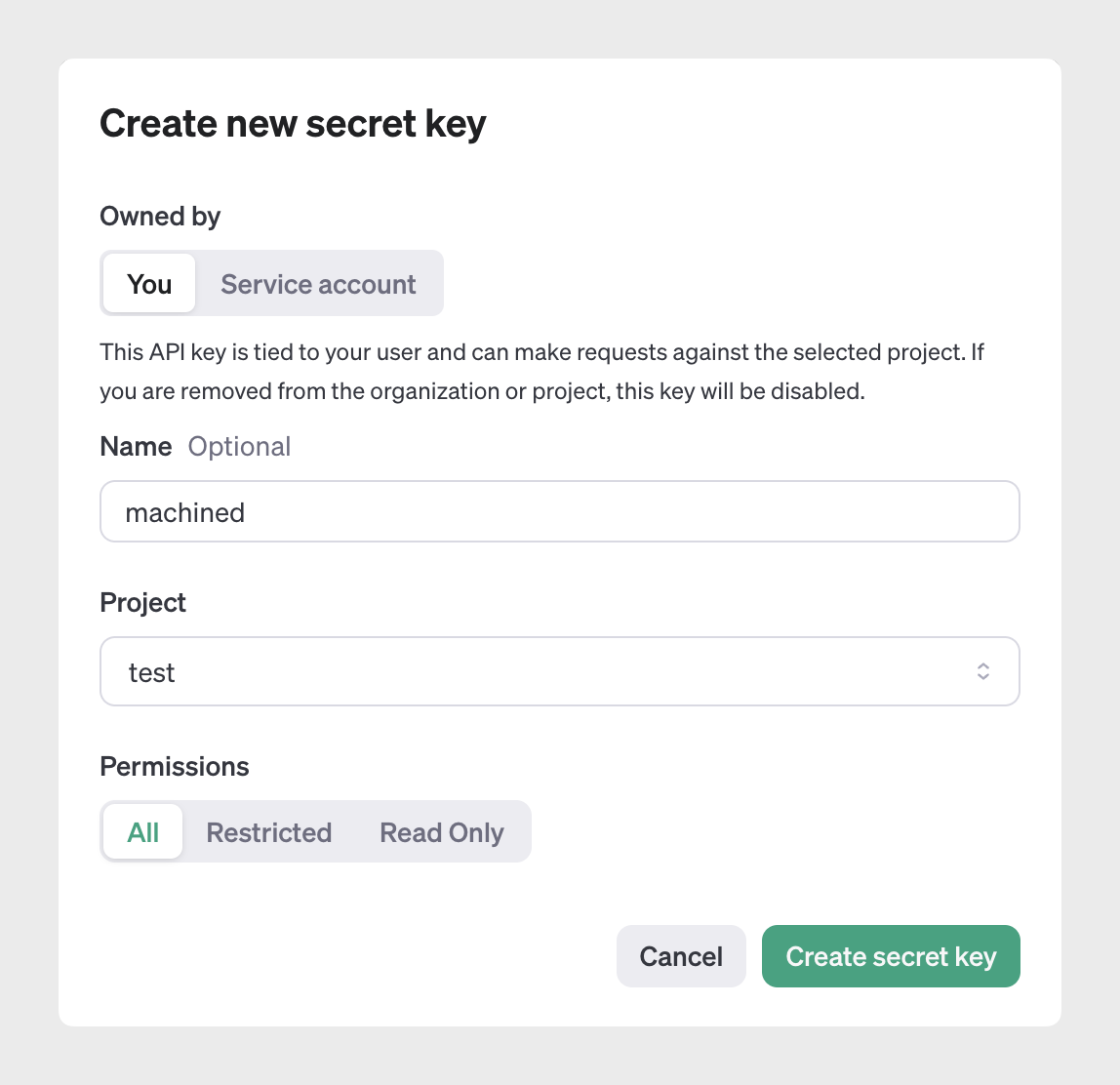This screenshot has height=1085, width=1120.
Task: Choose the All permissions option
Action: [x=143, y=832]
